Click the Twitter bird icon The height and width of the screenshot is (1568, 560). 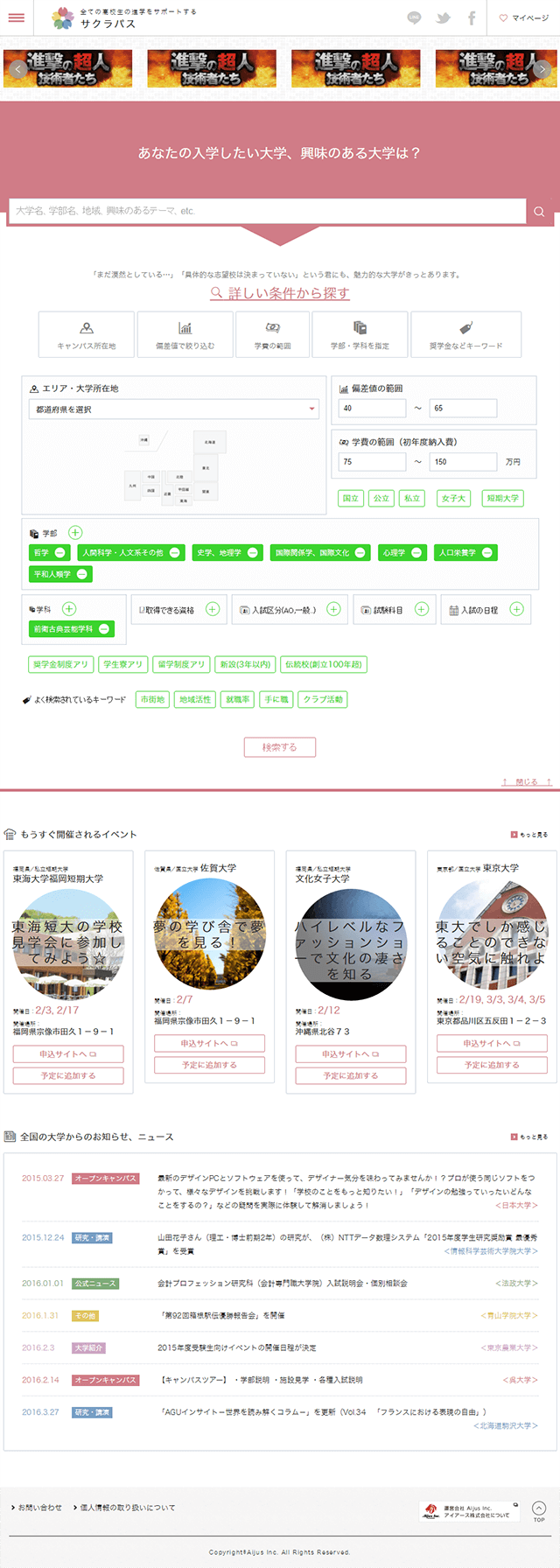444,17
